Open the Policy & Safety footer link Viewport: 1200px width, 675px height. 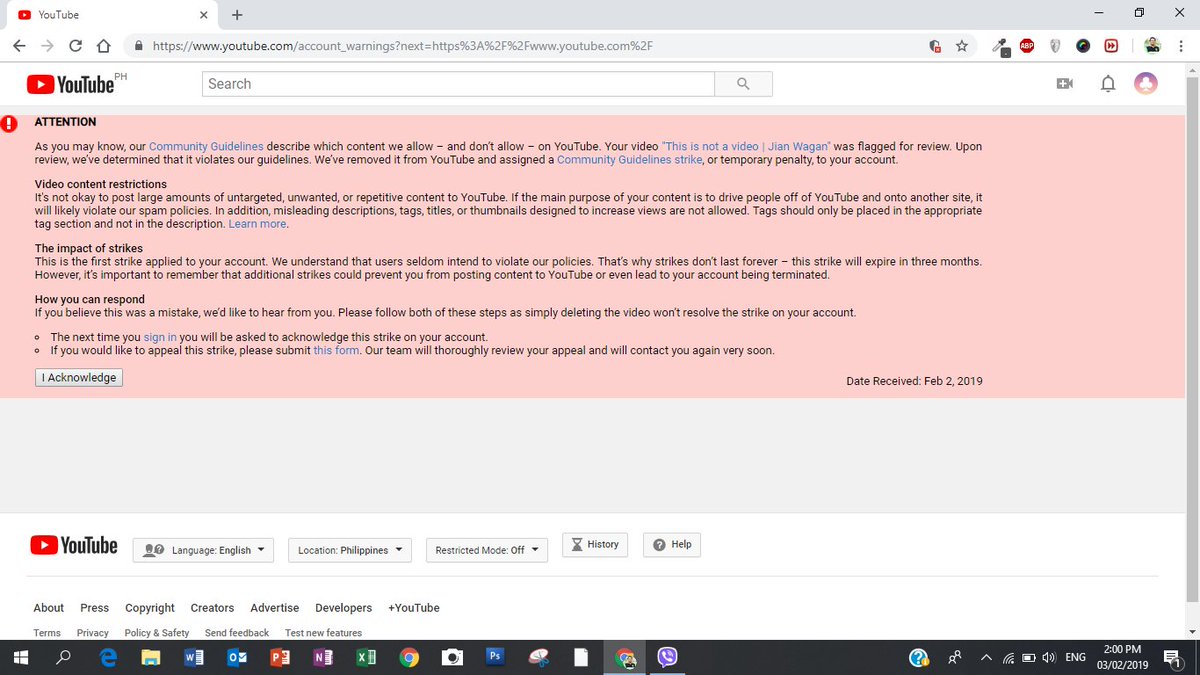coord(157,633)
